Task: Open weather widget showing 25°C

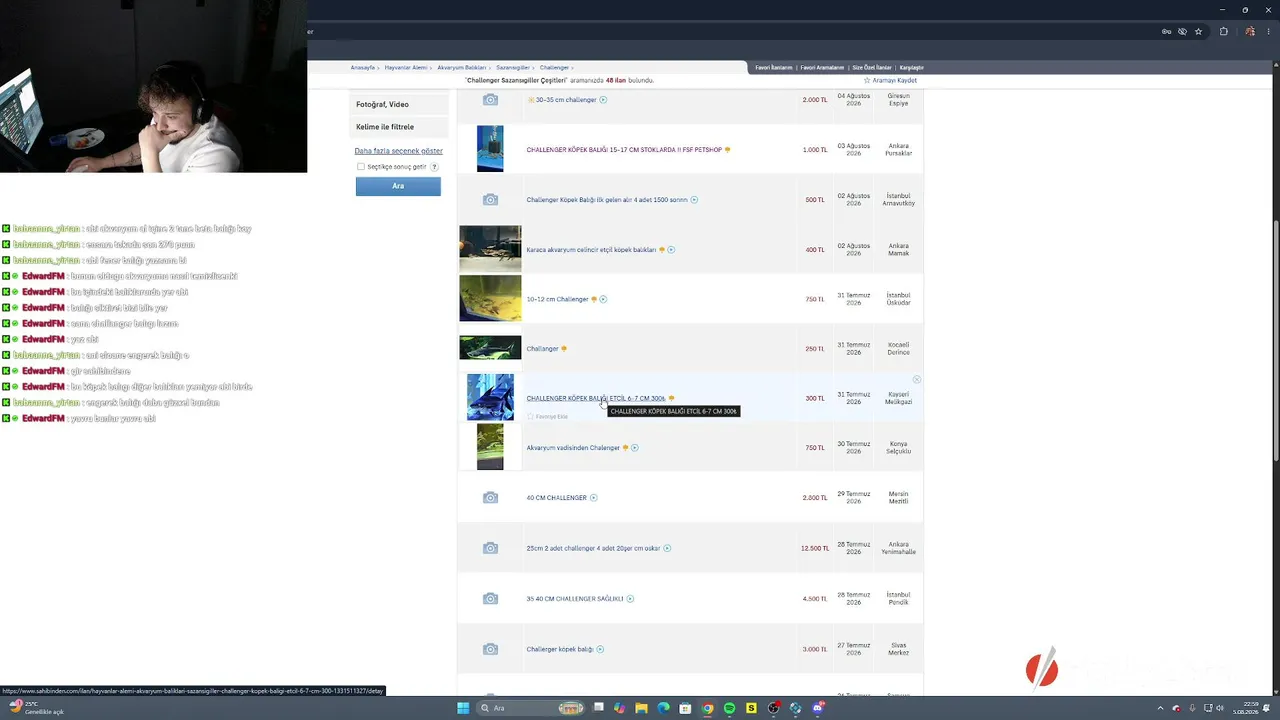Action: (37, 708)
